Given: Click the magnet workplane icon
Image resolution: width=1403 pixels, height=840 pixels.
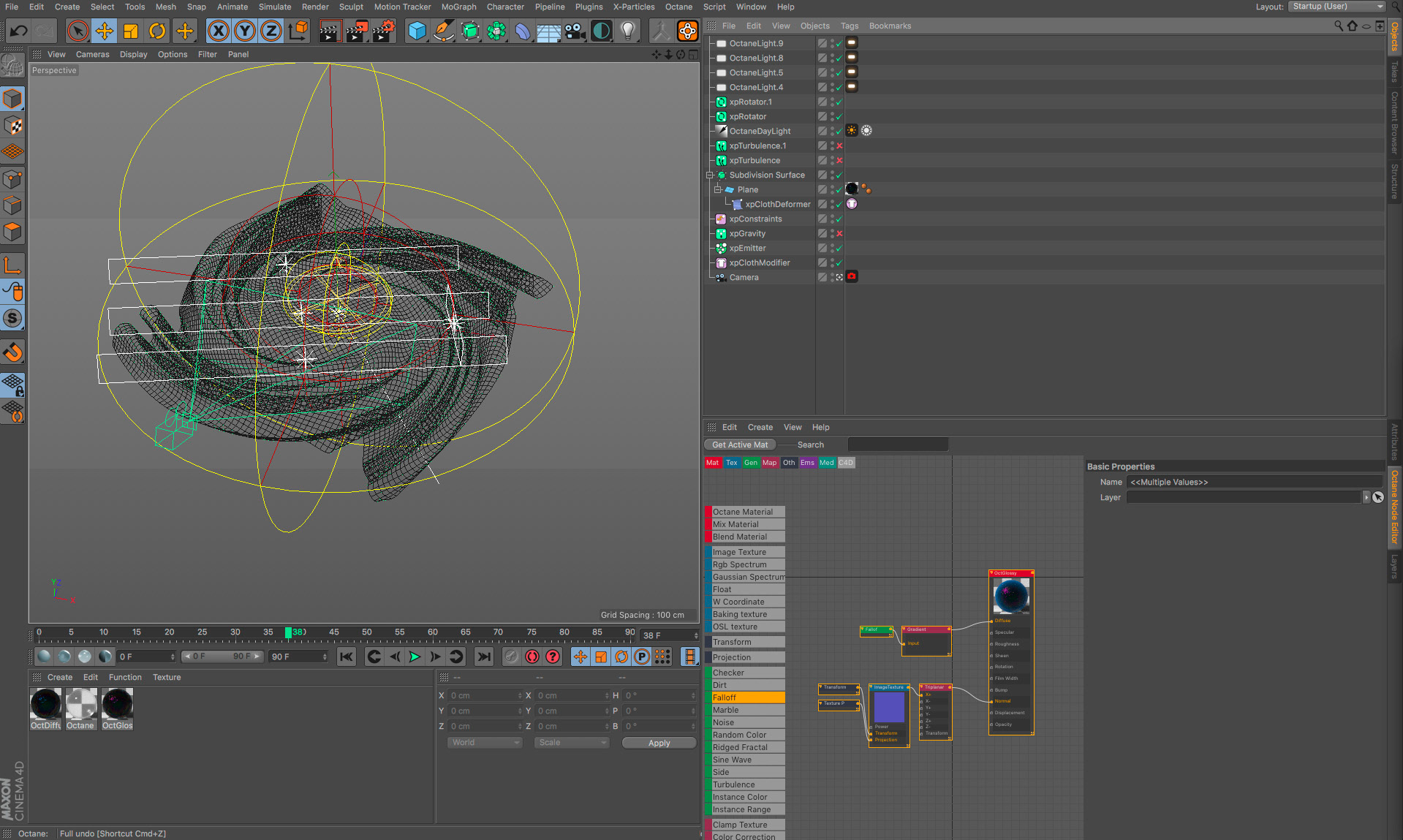Looking at the screenshot, I should tap(12, 352).
